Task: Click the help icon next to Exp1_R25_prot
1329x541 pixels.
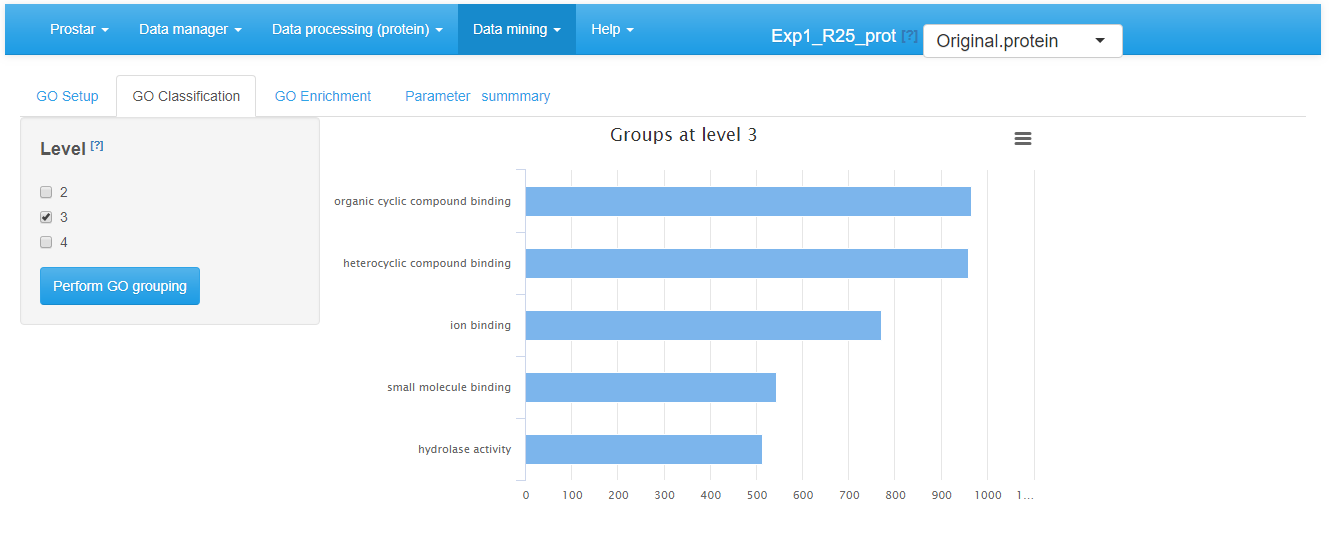Action: [909, 36]
